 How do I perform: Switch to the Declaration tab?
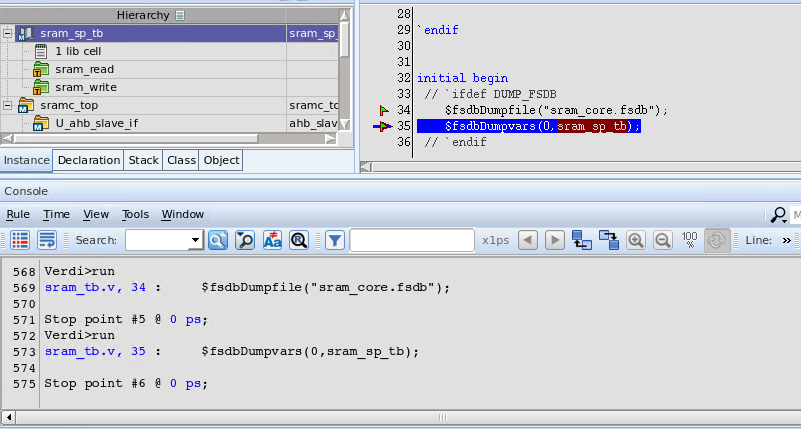(x=89, y=160)
